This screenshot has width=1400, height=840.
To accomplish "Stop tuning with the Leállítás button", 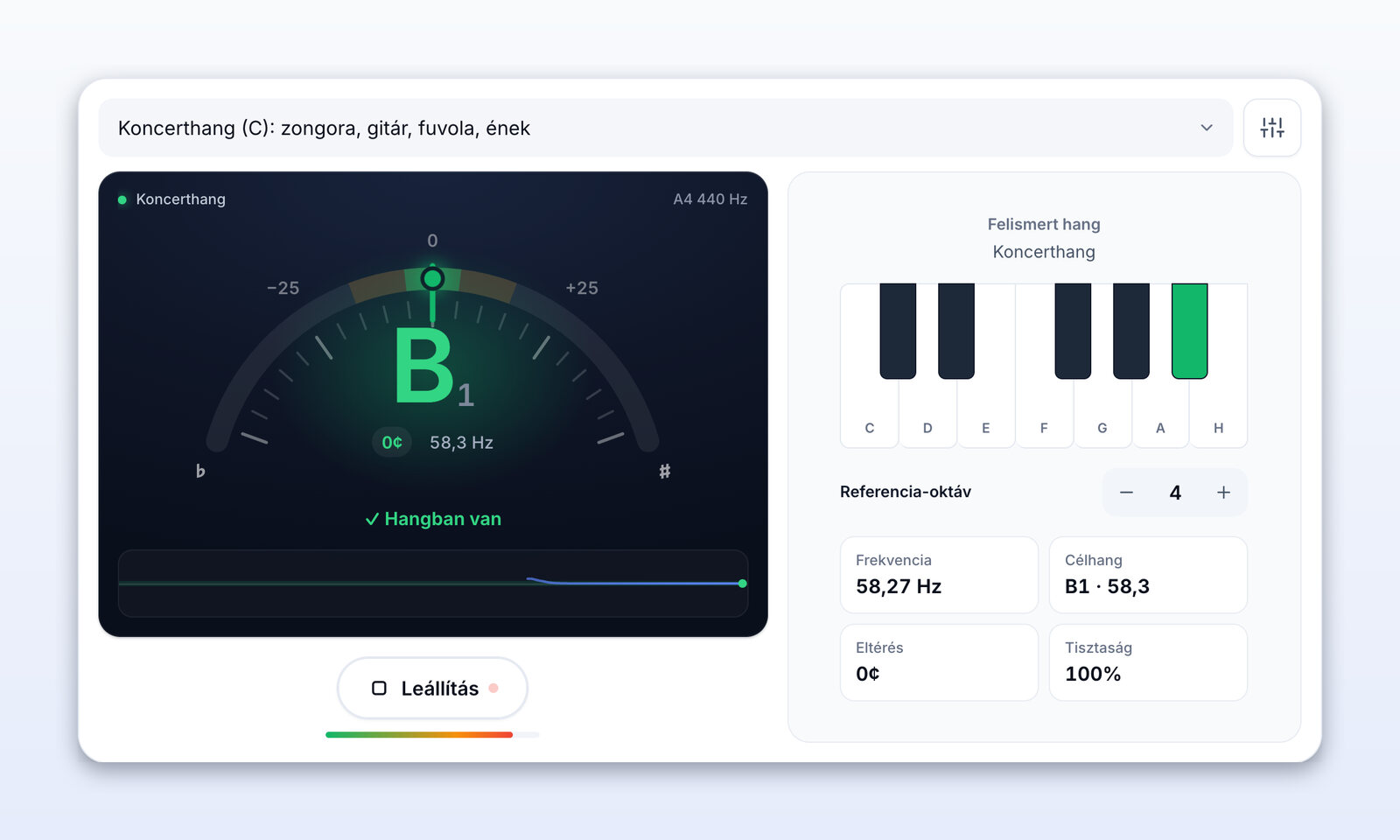I will click(x=432, y=688).
